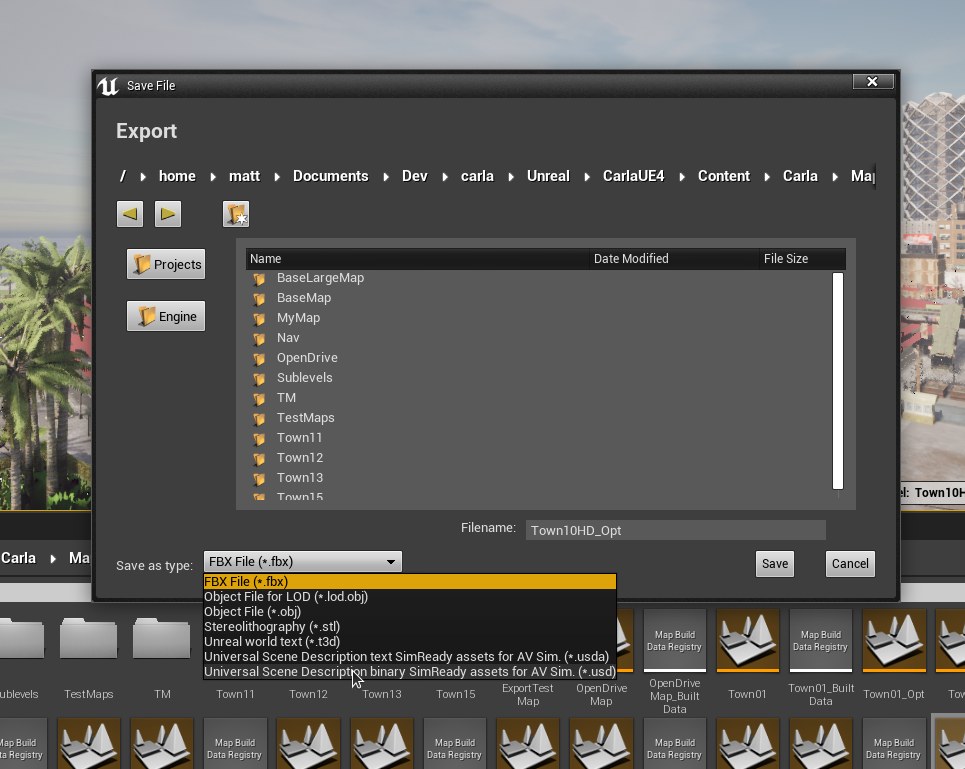Viewport: 965px width, 769px height.
Task: Open the Town01 map thumbnail
Action: point(747,640)
